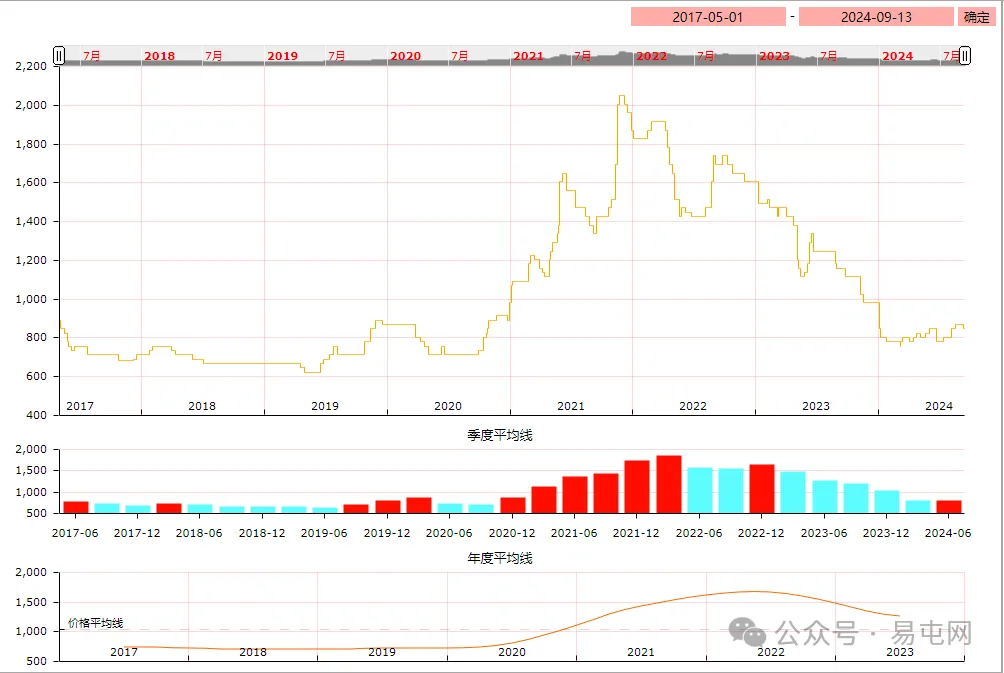
Task: Select the red 2021-06 quarterly bar
Action: click(575, 494)
